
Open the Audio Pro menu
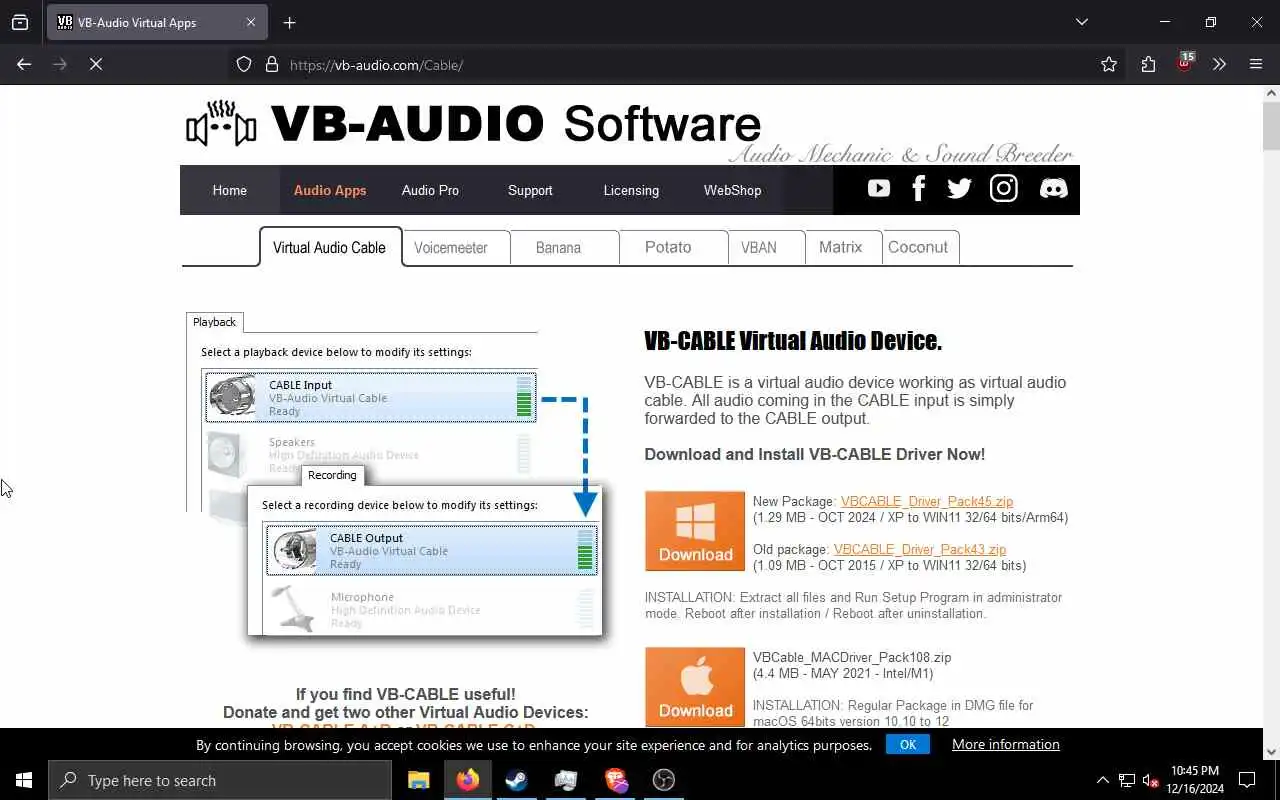click(430, 190)
